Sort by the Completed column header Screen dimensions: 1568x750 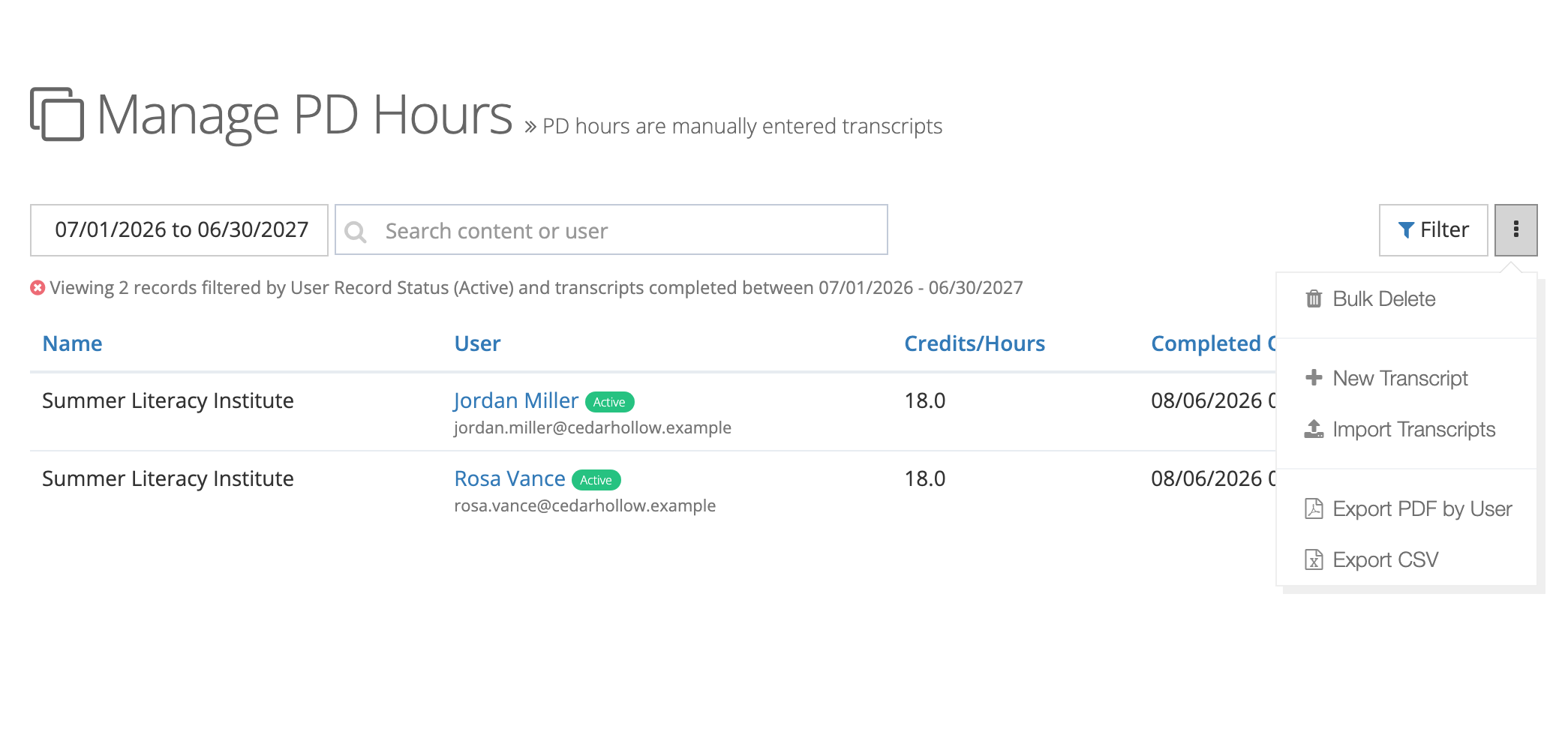(1213, 343)
